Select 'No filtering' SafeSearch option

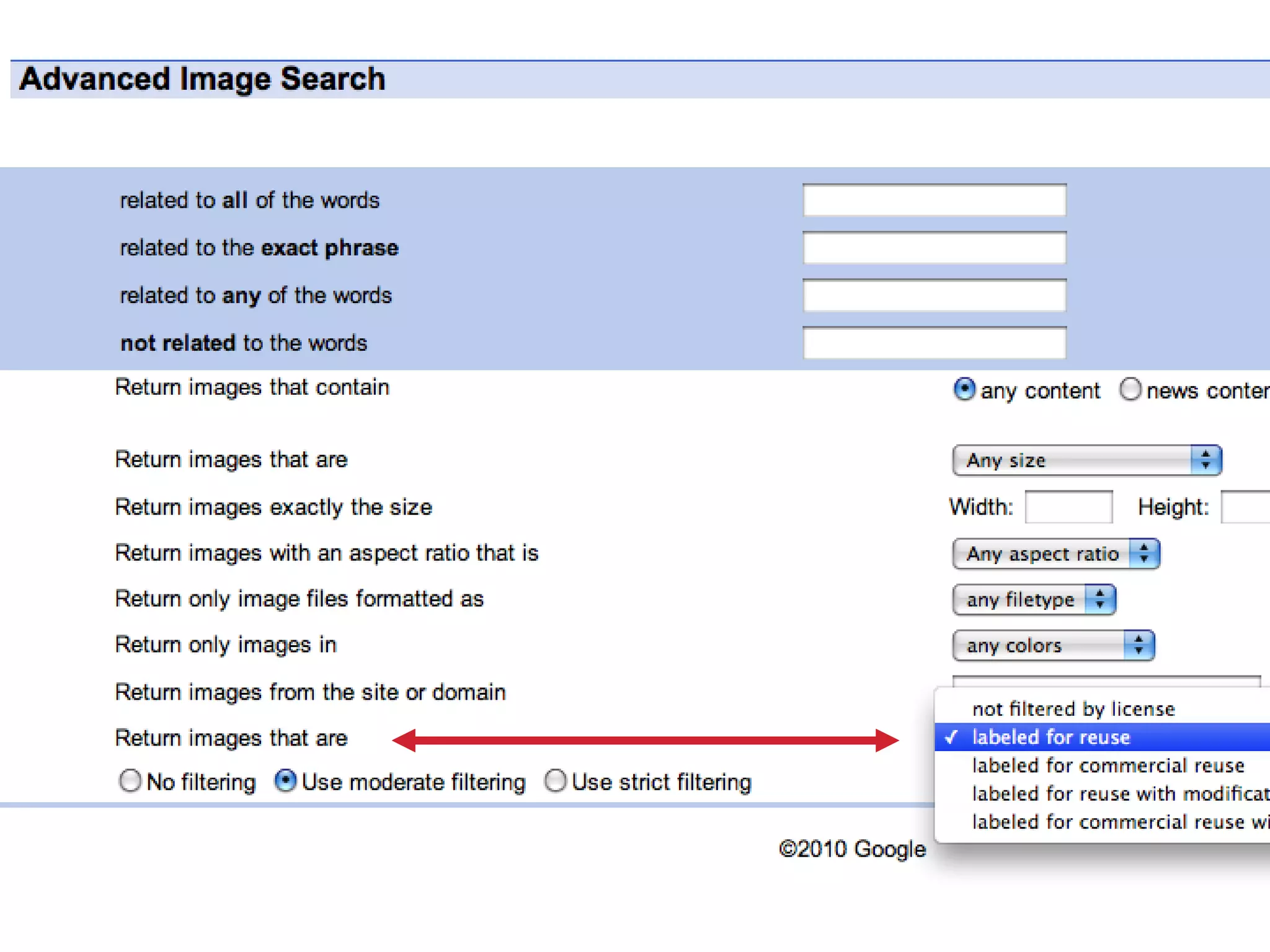point(130,781)
